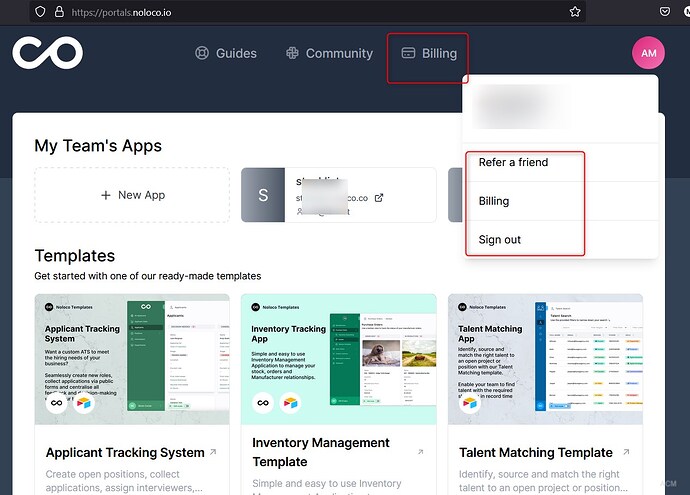
Task: Click the Inventory Management Template title
Action: 321,452
